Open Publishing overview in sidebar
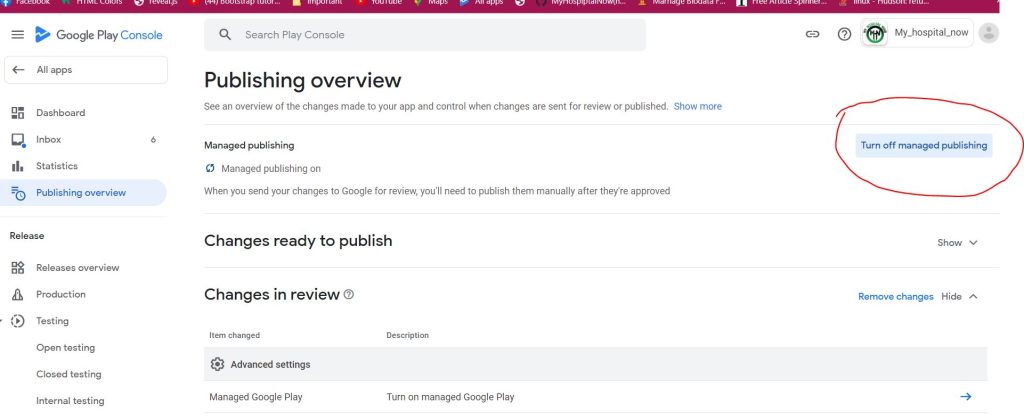This screenshot has height=420, width=1024. [80, 193]
